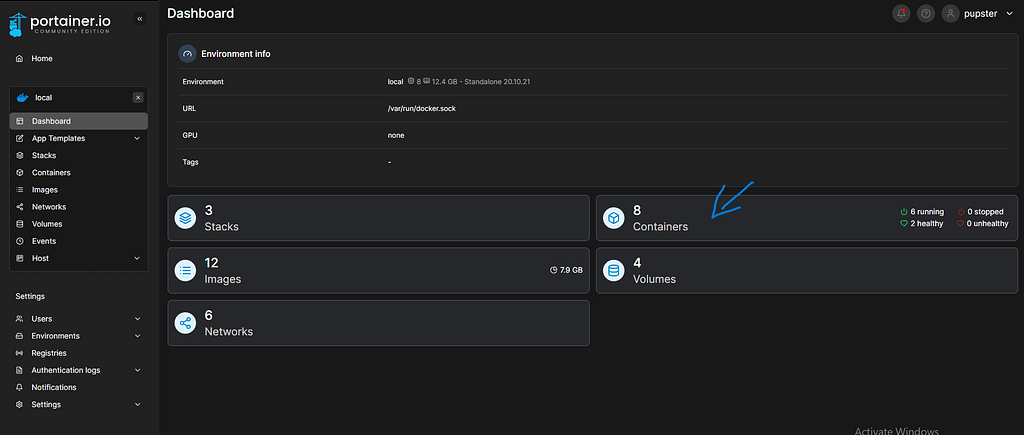Open Containers in the sidebar
Screen dimensions: 1024x435
pyautogui.click(x=50, y=172)
